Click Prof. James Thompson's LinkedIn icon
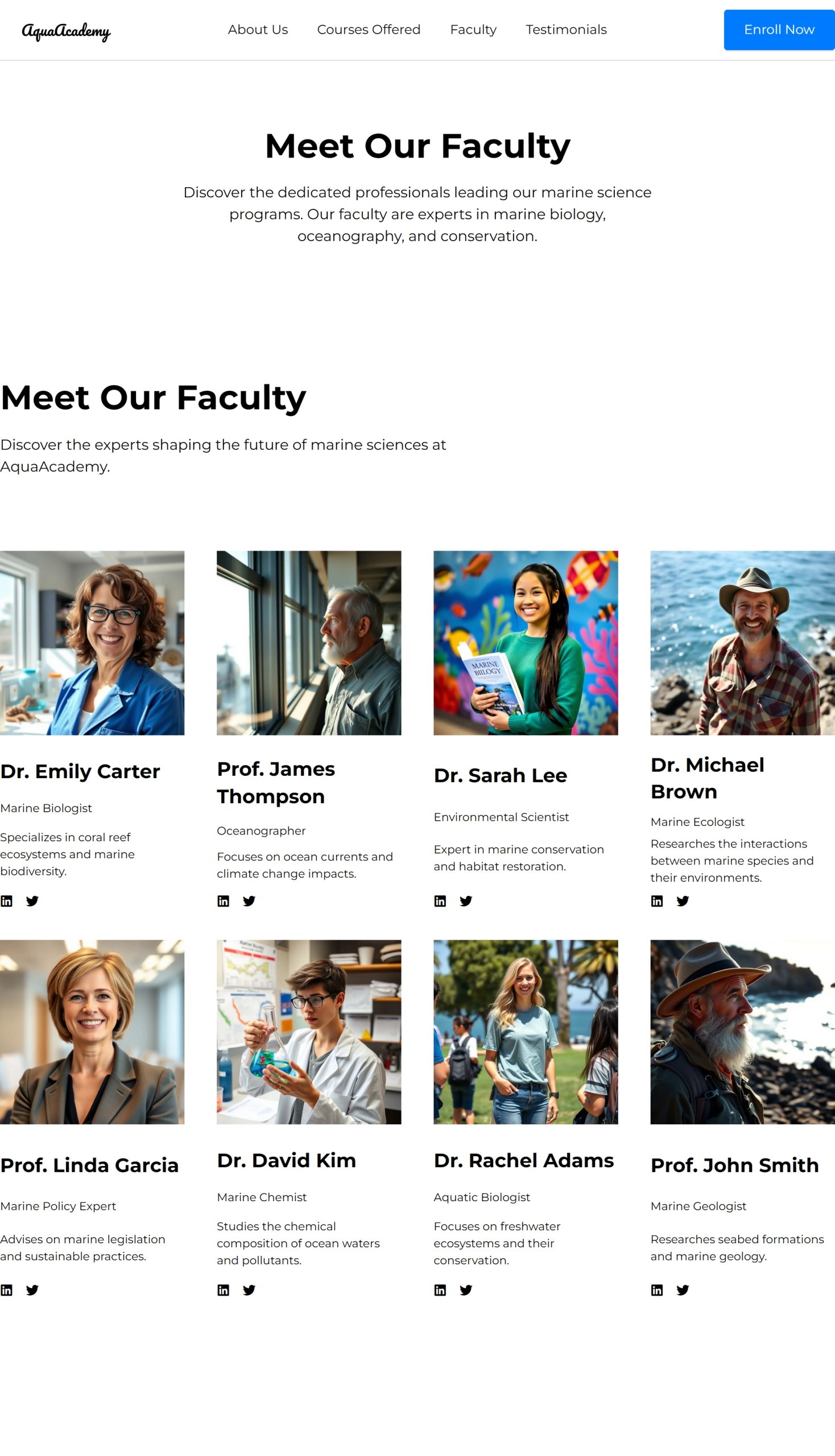Viewport: 835px width, 1456px height. coord(223,901)
